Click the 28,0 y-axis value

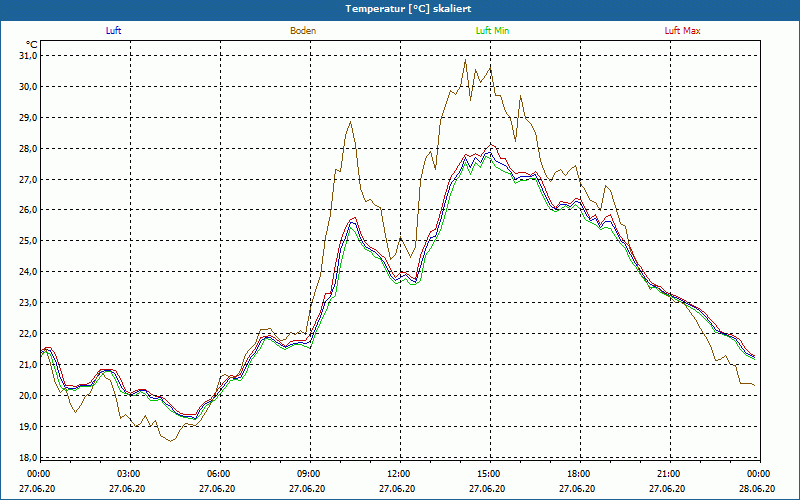tap(29, 148)
